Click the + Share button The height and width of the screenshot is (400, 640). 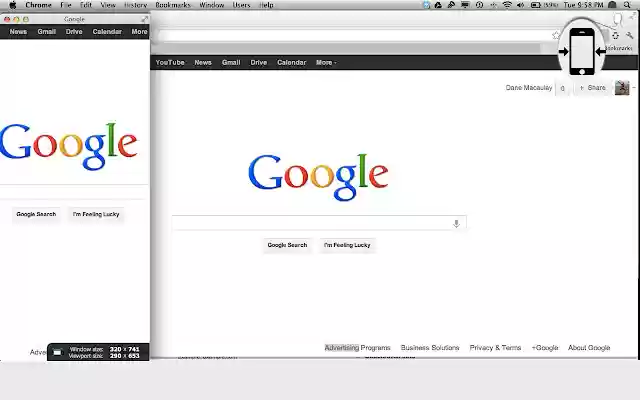click(593, 88)
